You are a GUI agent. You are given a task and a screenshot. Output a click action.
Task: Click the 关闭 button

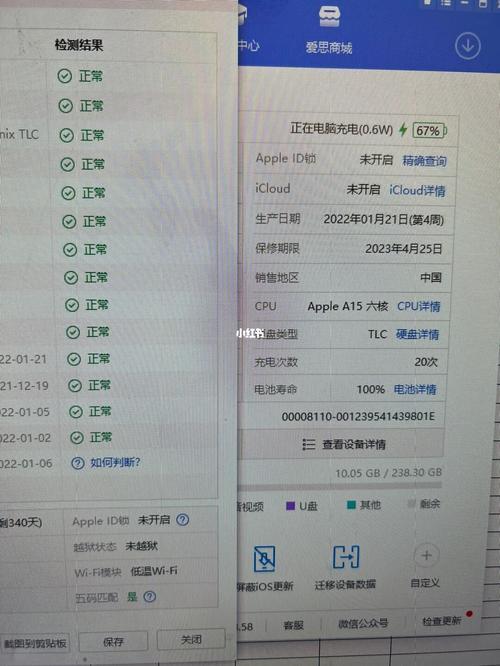point(191,640)
